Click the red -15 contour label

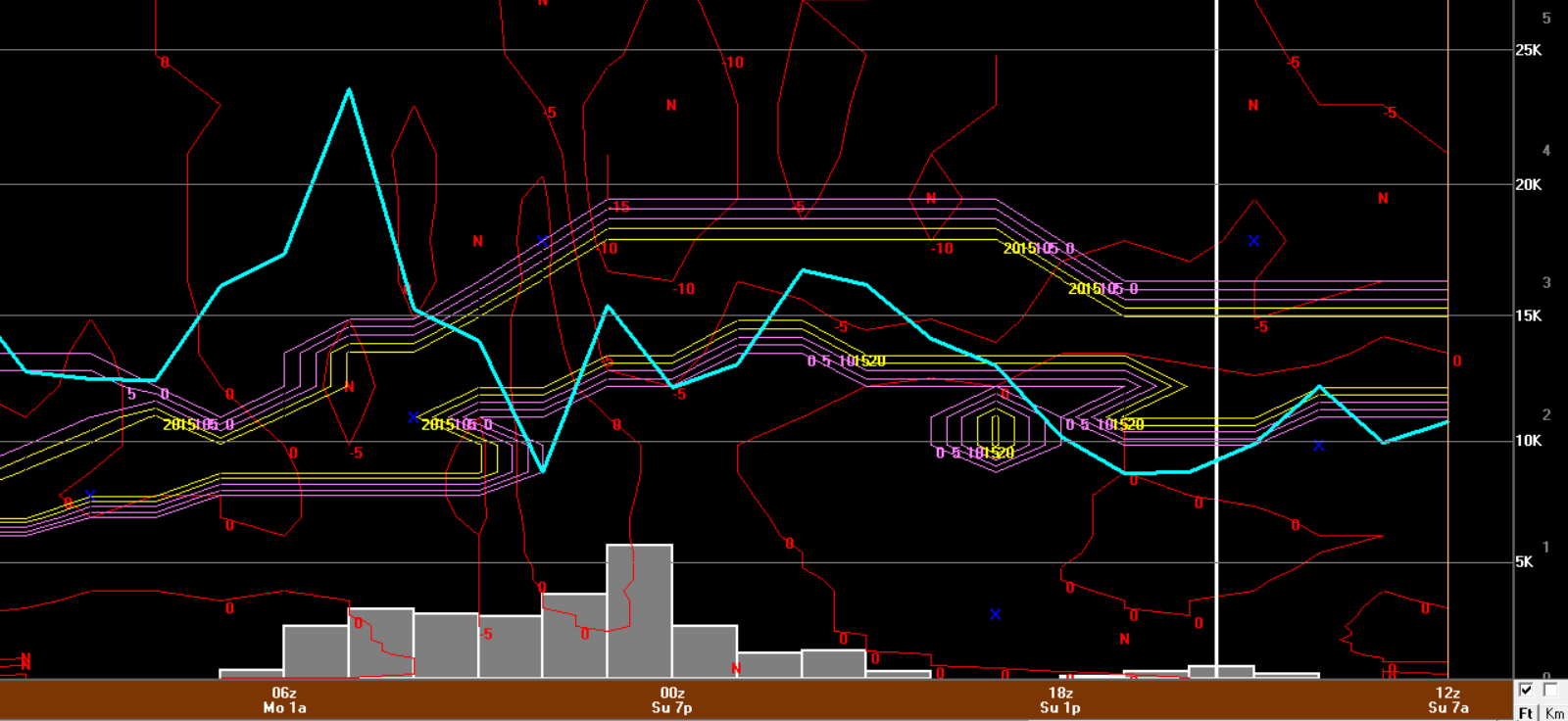[x=618, y=207]
